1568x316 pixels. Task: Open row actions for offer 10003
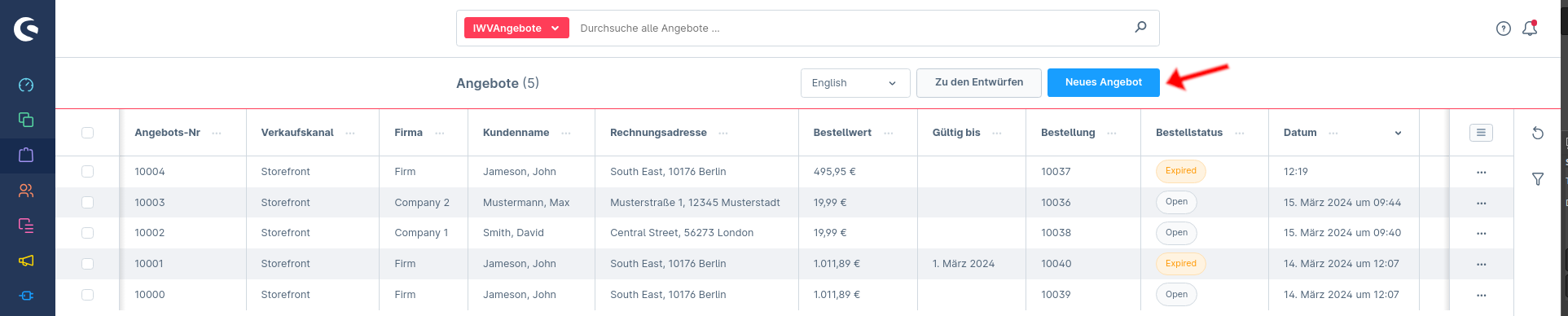(1481, 204)
